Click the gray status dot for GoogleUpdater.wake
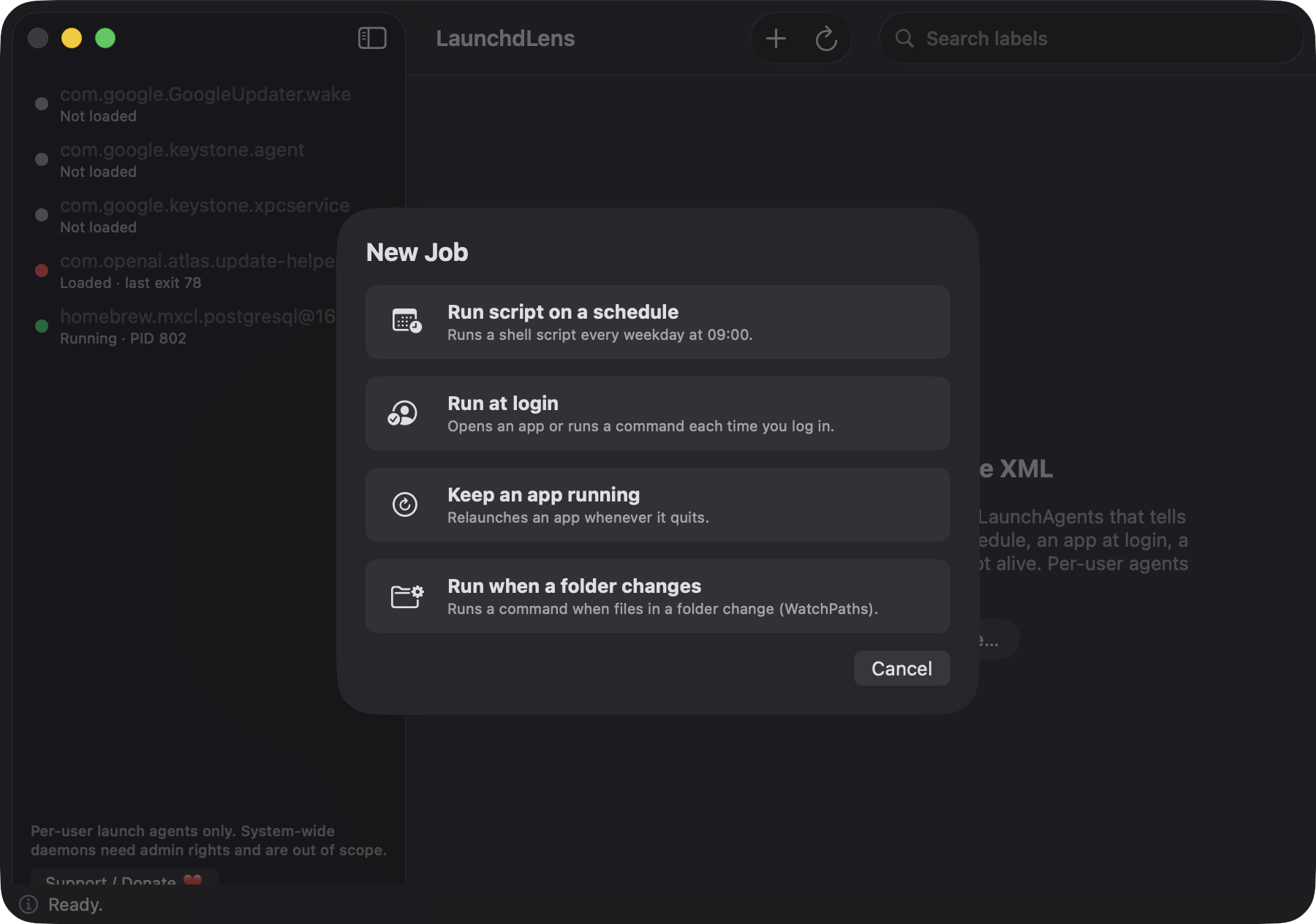The height and width of the screenshot is (924, 1316). pos(42,104)
